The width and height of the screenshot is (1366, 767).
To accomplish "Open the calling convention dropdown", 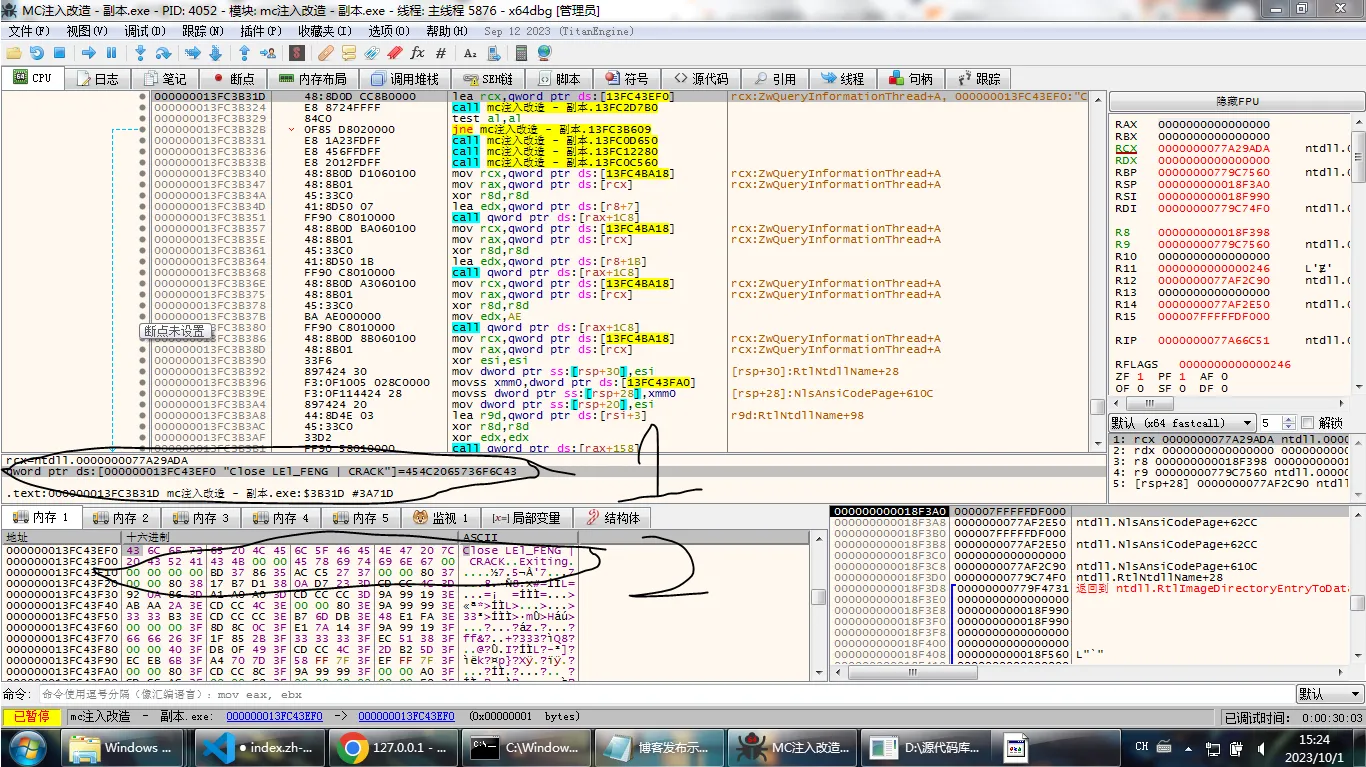I will 1182,423.
